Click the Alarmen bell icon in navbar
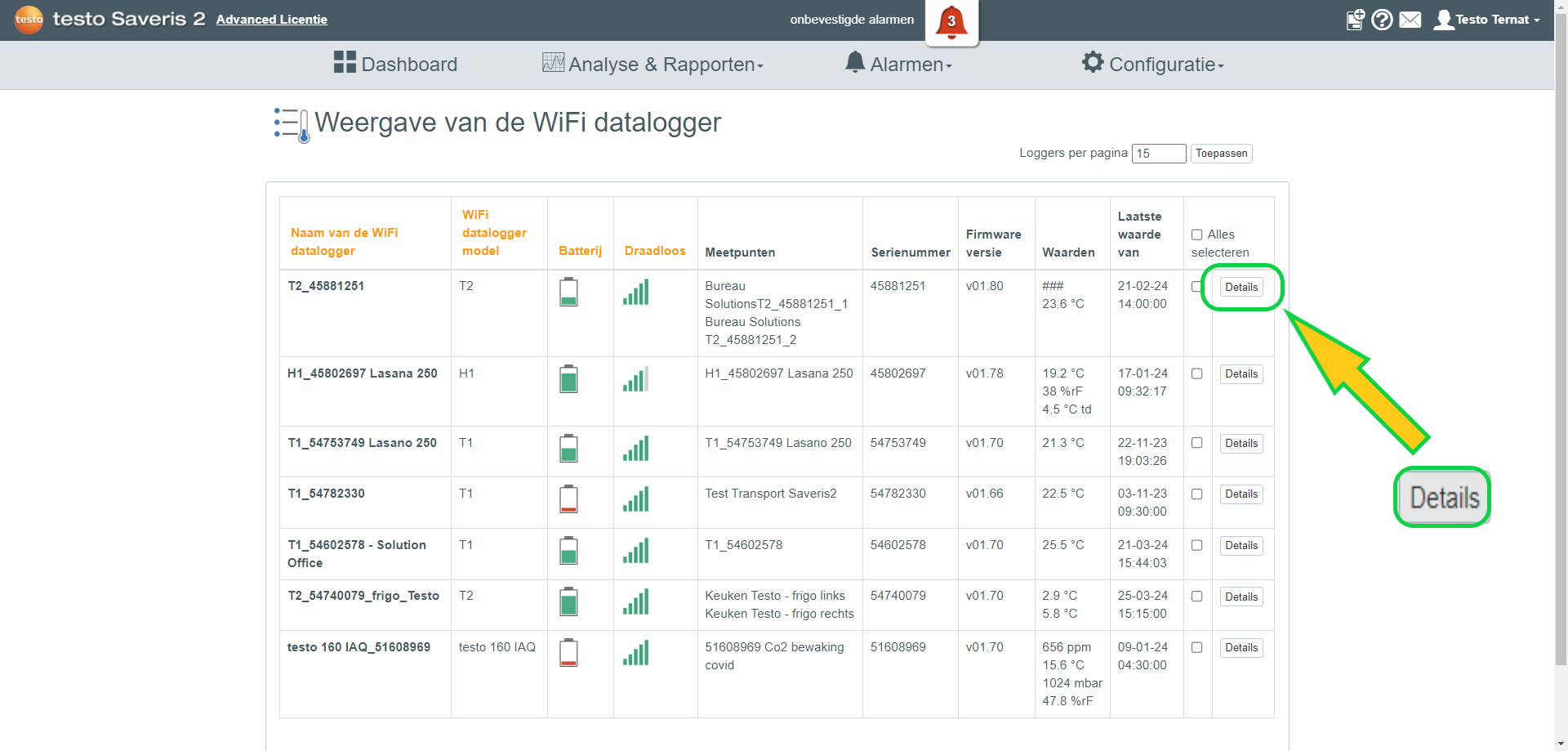The image size is (1568, 751). coord(855,62)
